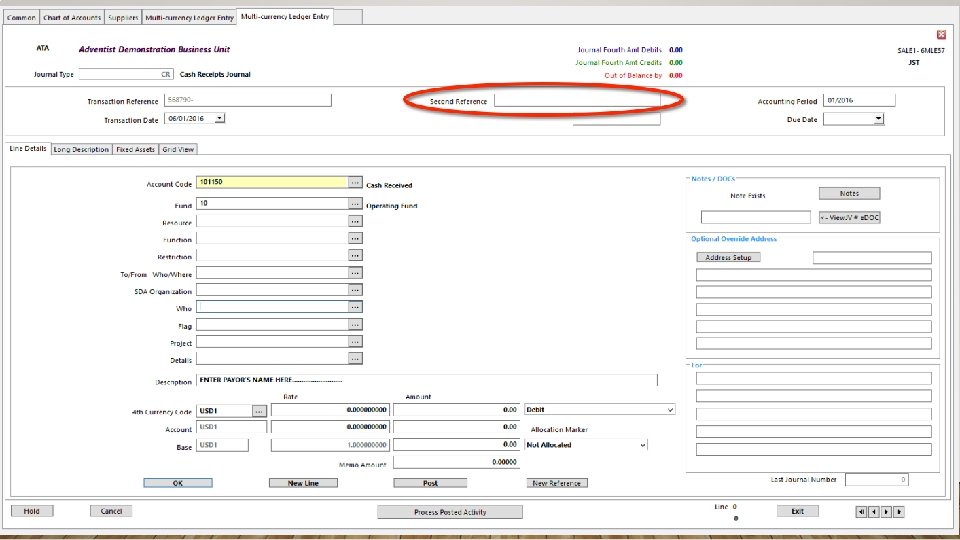
Task: Select the Long Description sub-tab
Action: click(x=81, y=149)
